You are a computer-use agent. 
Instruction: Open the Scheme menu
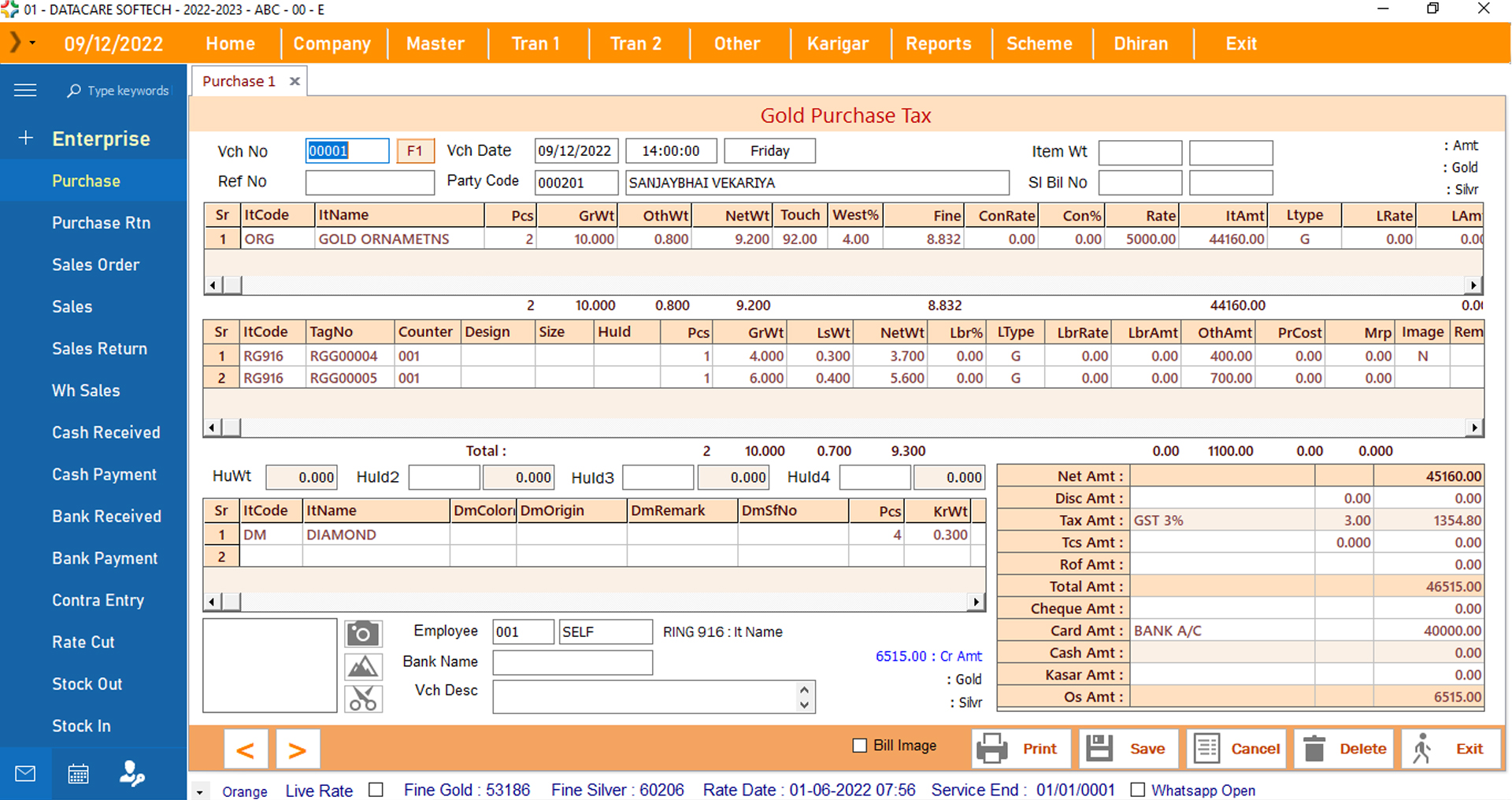pyautogui.click(x=1039, y=43)
